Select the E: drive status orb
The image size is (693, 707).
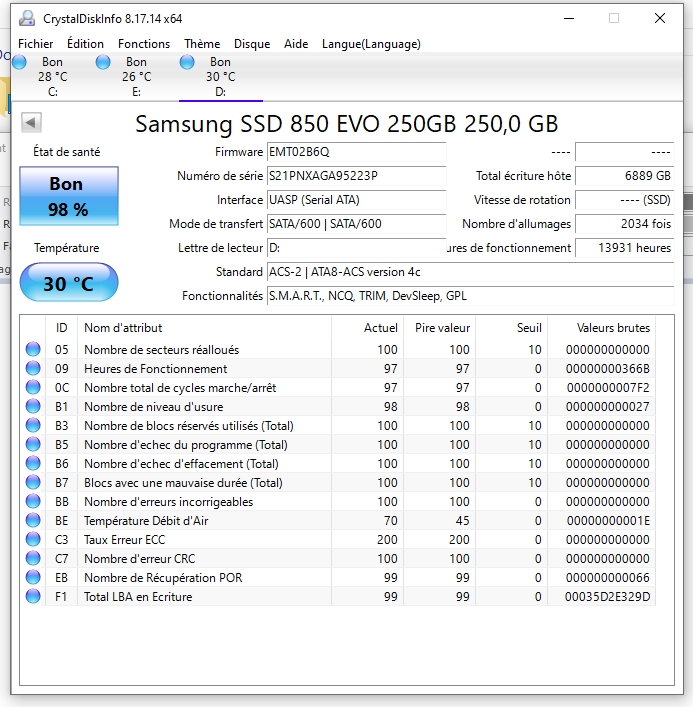click(103, 62)
